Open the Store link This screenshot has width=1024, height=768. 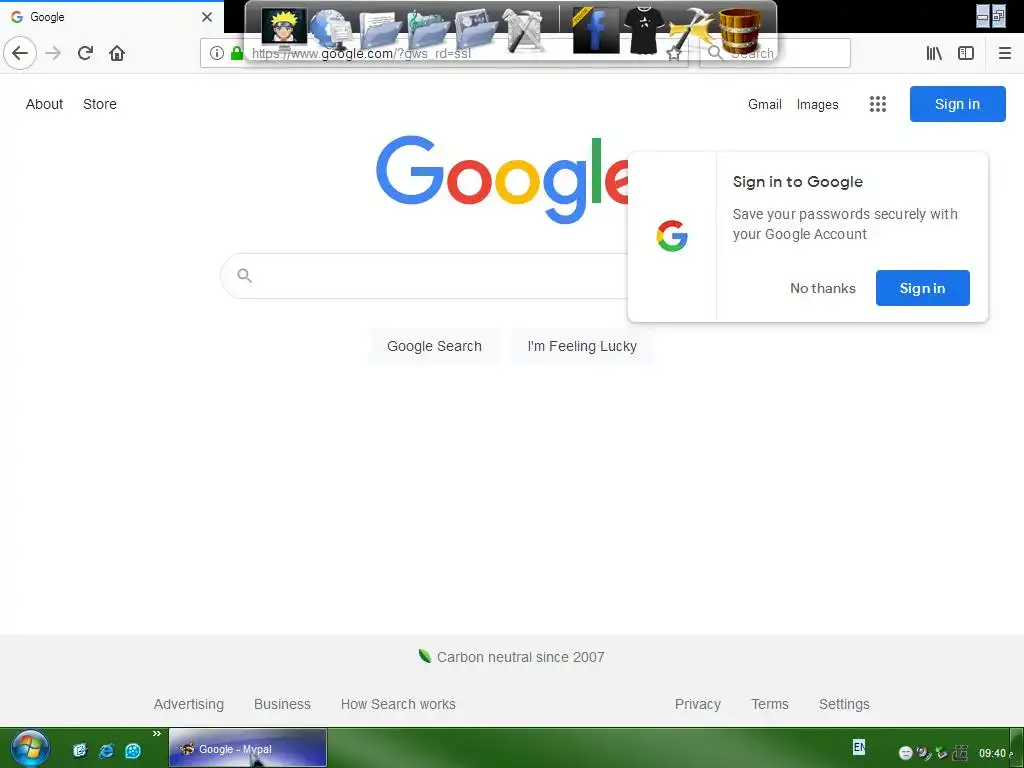(100, 104)
